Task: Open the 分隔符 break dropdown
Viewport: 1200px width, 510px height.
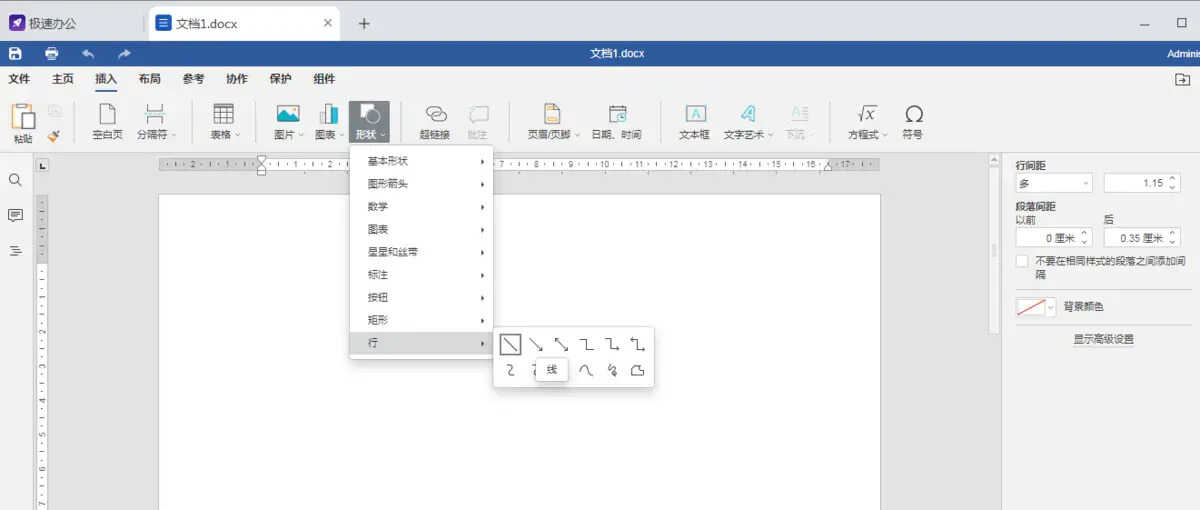Action: coord(155,122)
